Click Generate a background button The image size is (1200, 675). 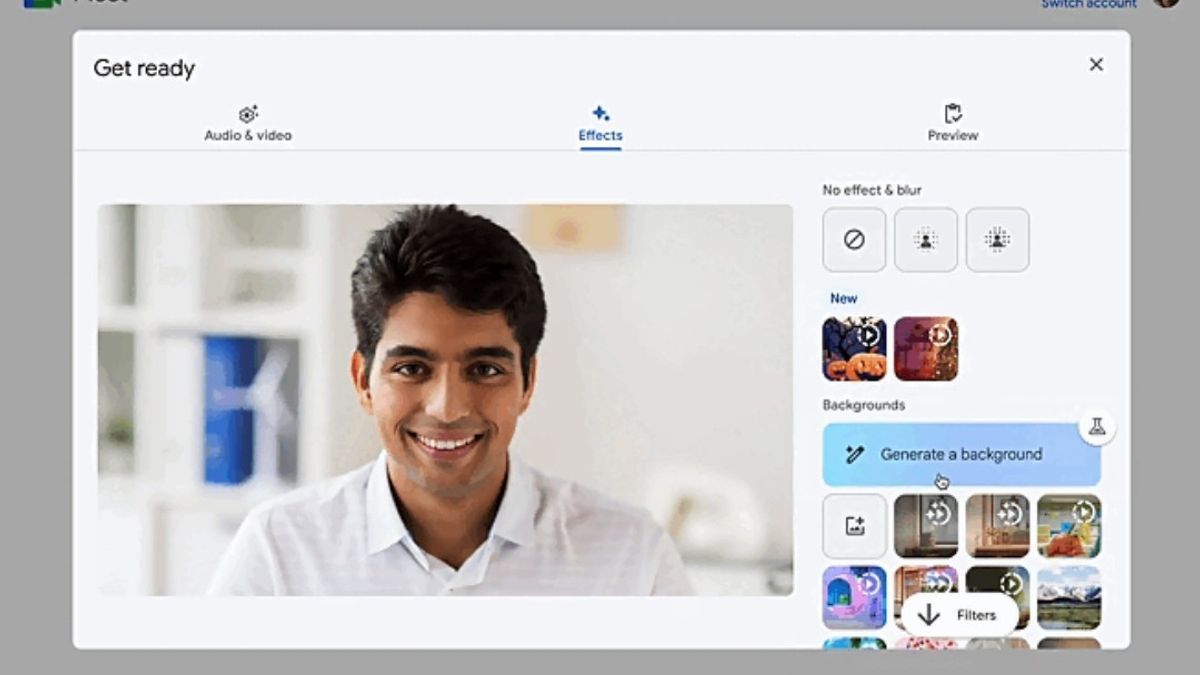961,455
